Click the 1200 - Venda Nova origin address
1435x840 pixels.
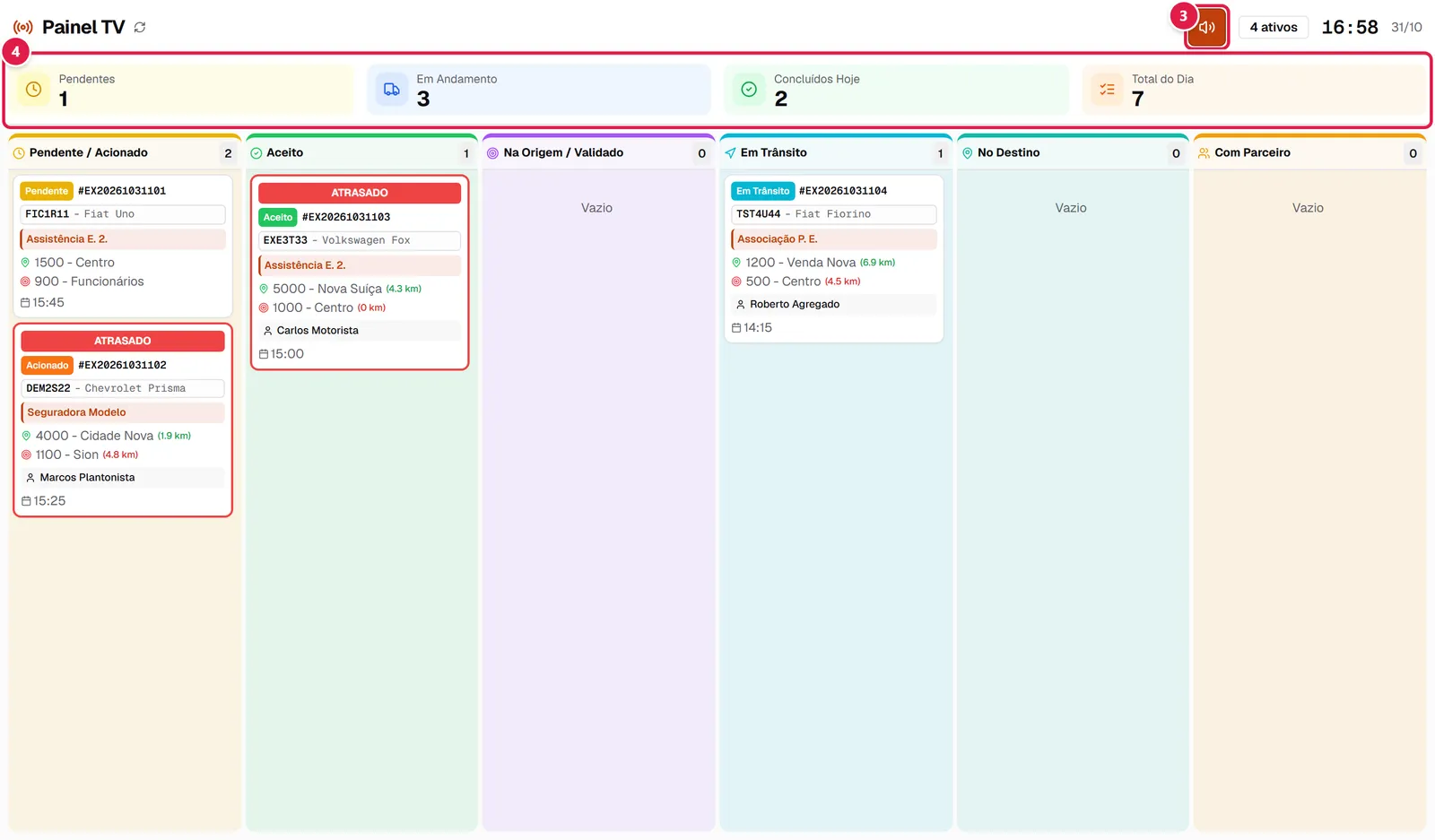point(801,263)
